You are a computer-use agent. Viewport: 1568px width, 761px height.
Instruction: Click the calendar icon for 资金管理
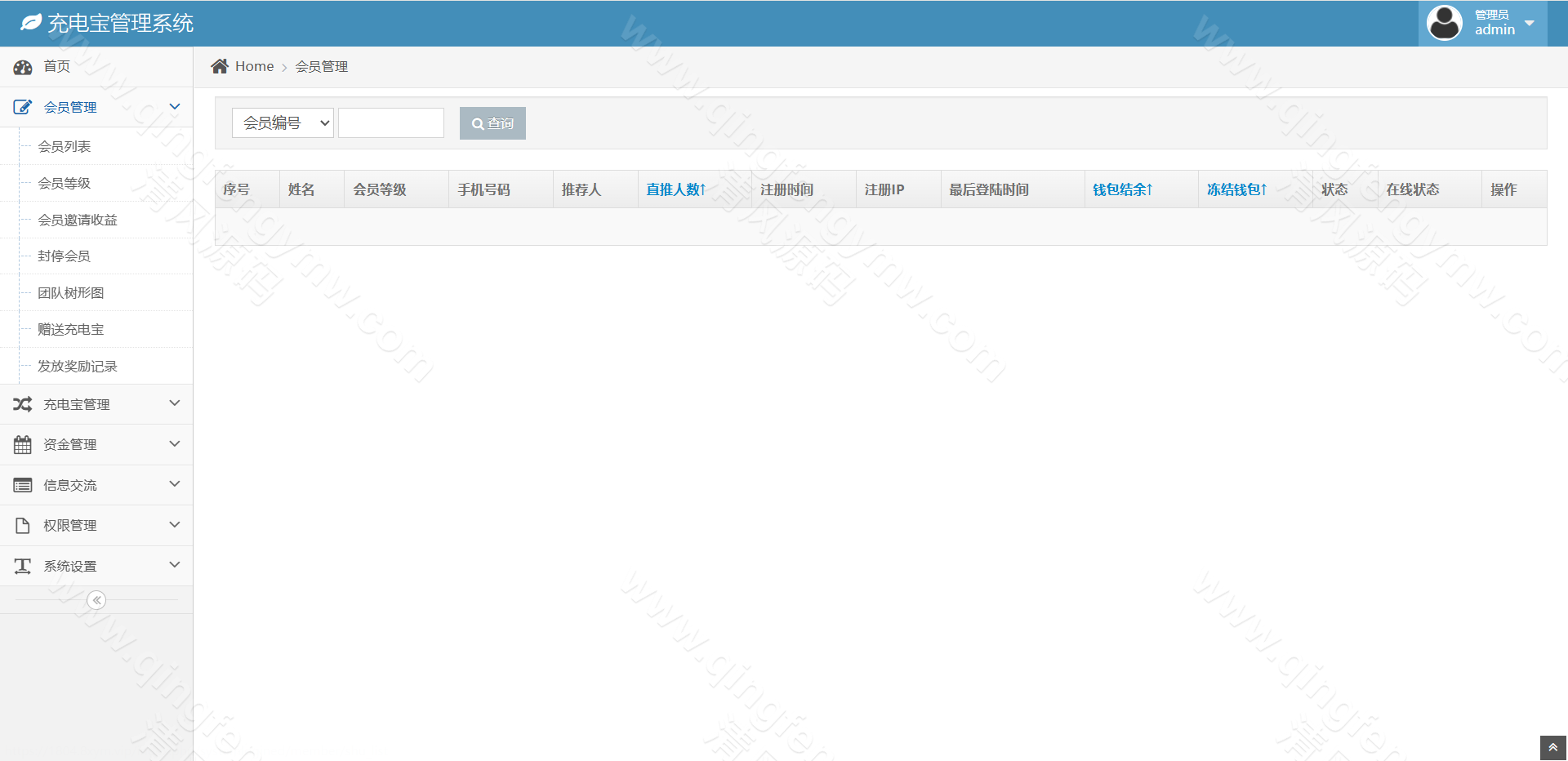[23, 445]
